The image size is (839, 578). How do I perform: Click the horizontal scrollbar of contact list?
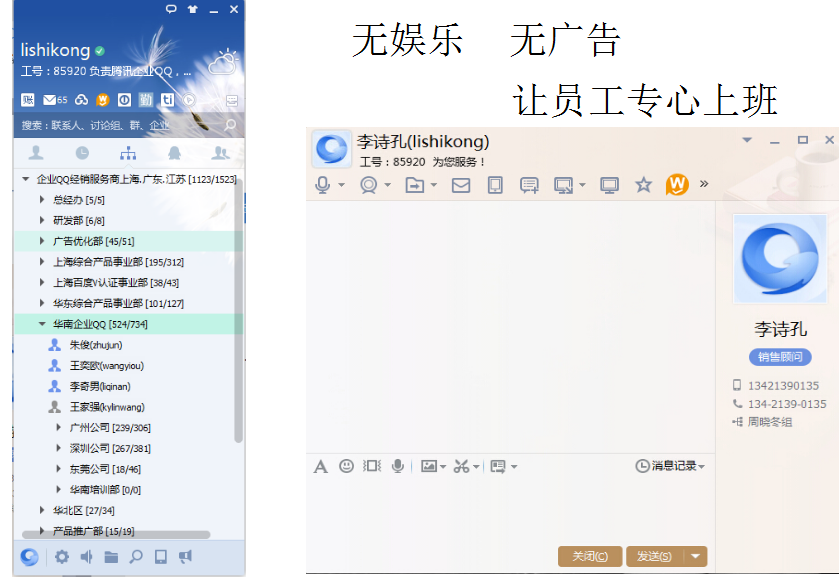pyautogui.click(x=116, y=534)
